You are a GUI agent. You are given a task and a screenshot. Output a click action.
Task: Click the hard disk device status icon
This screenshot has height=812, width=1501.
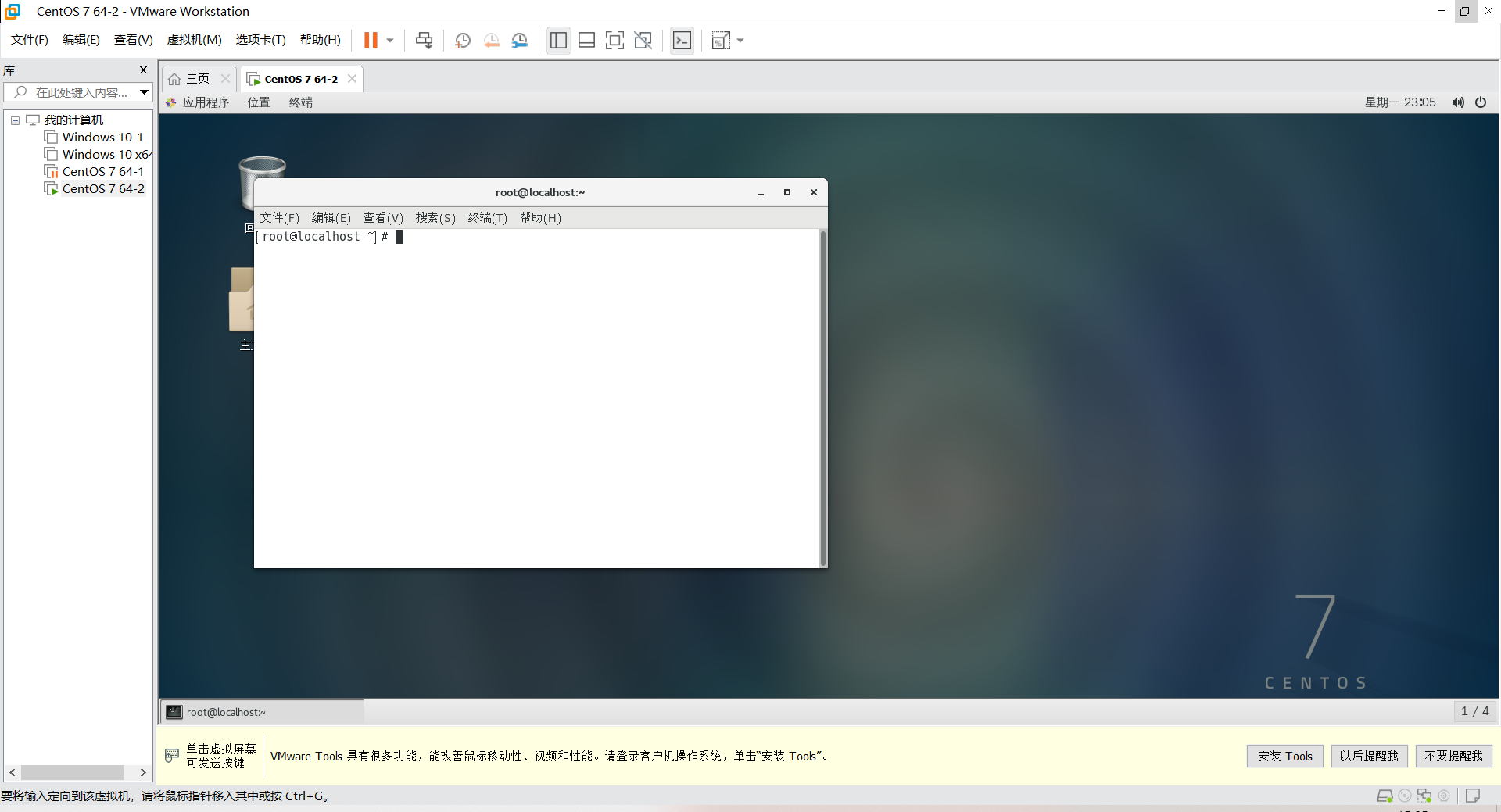coord(1385,796)
